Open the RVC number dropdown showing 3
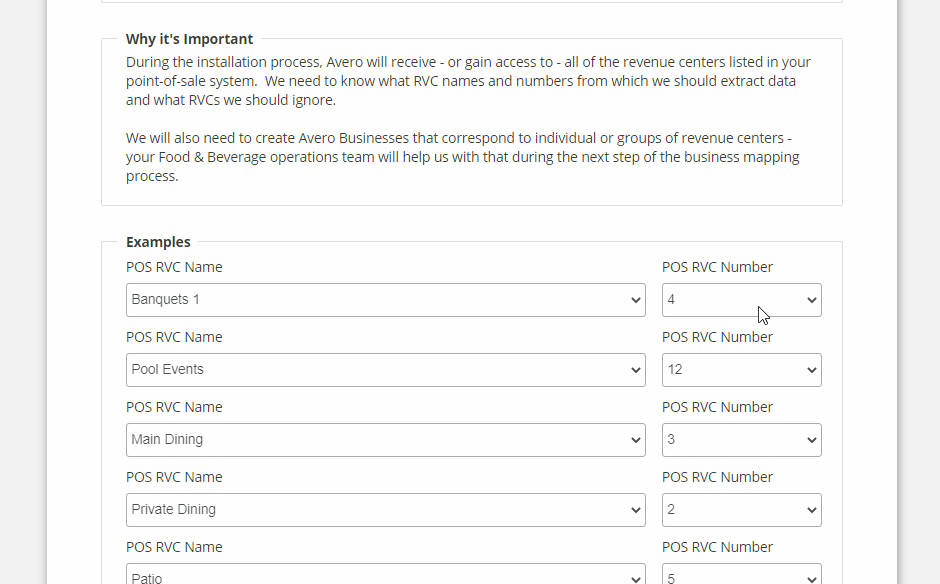Image resolution: width=940 pixels, height=584 pixels. point(741,440)
